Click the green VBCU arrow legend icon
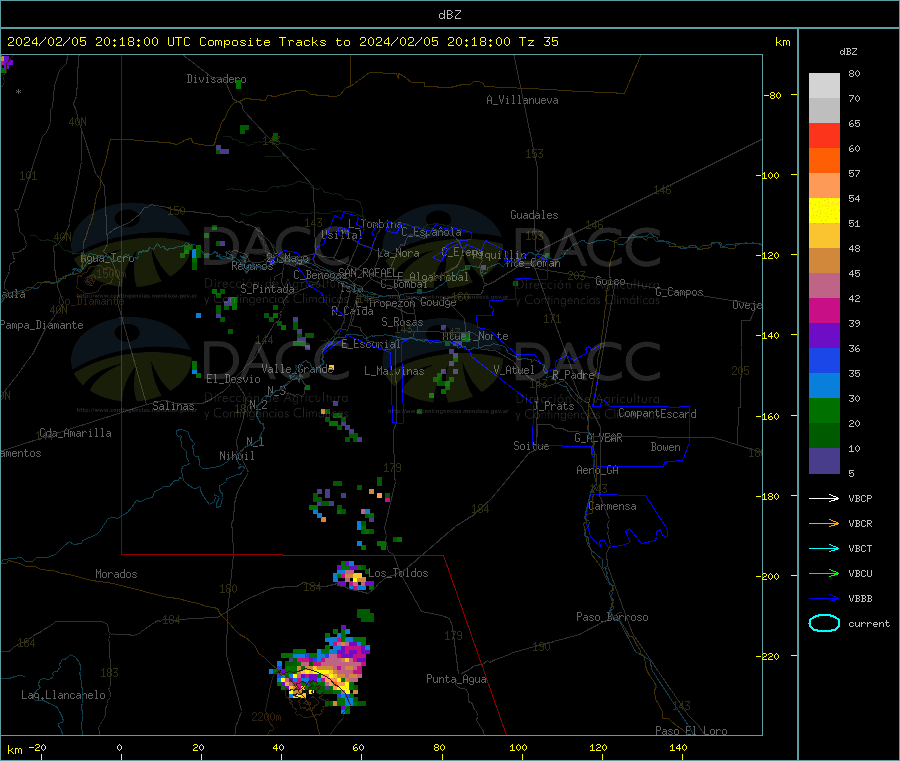Viewport: 900px width, 761px height. coord(824,573)
